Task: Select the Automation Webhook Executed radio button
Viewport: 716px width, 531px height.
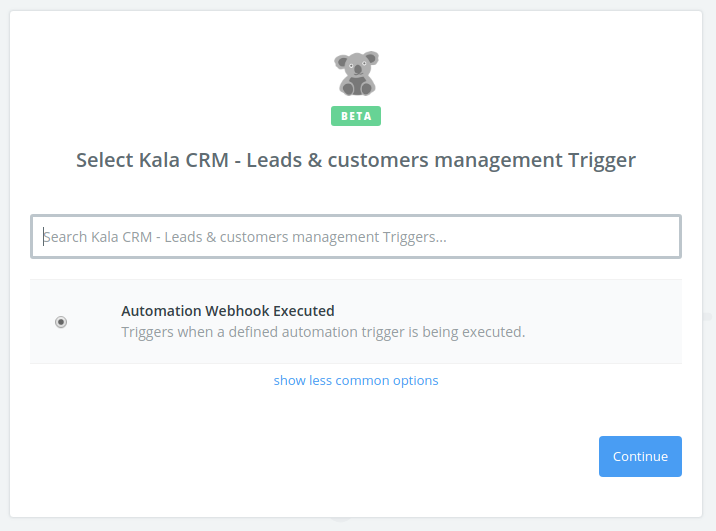Action: pyautogui.click(x=61, y=322)
